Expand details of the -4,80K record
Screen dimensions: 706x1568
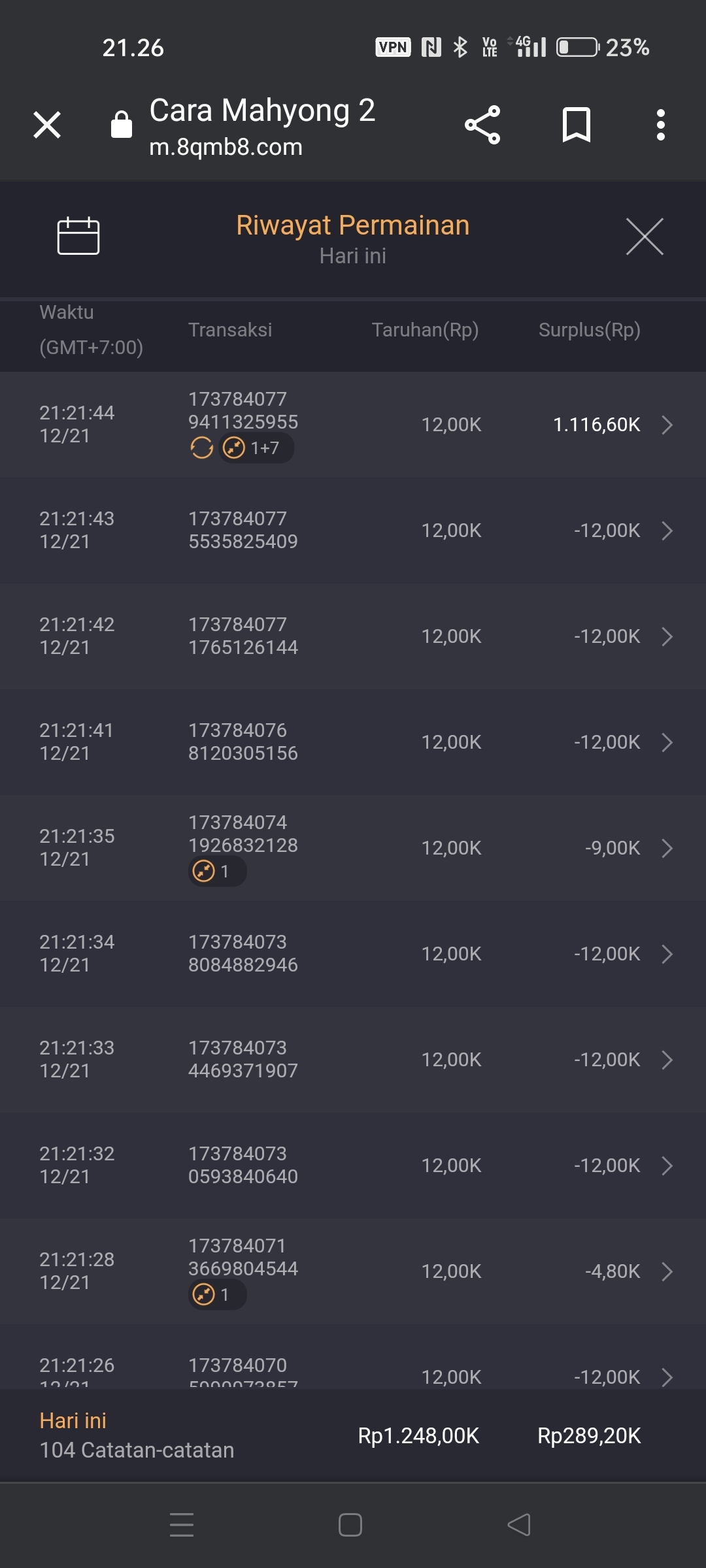coord(667,1271)
